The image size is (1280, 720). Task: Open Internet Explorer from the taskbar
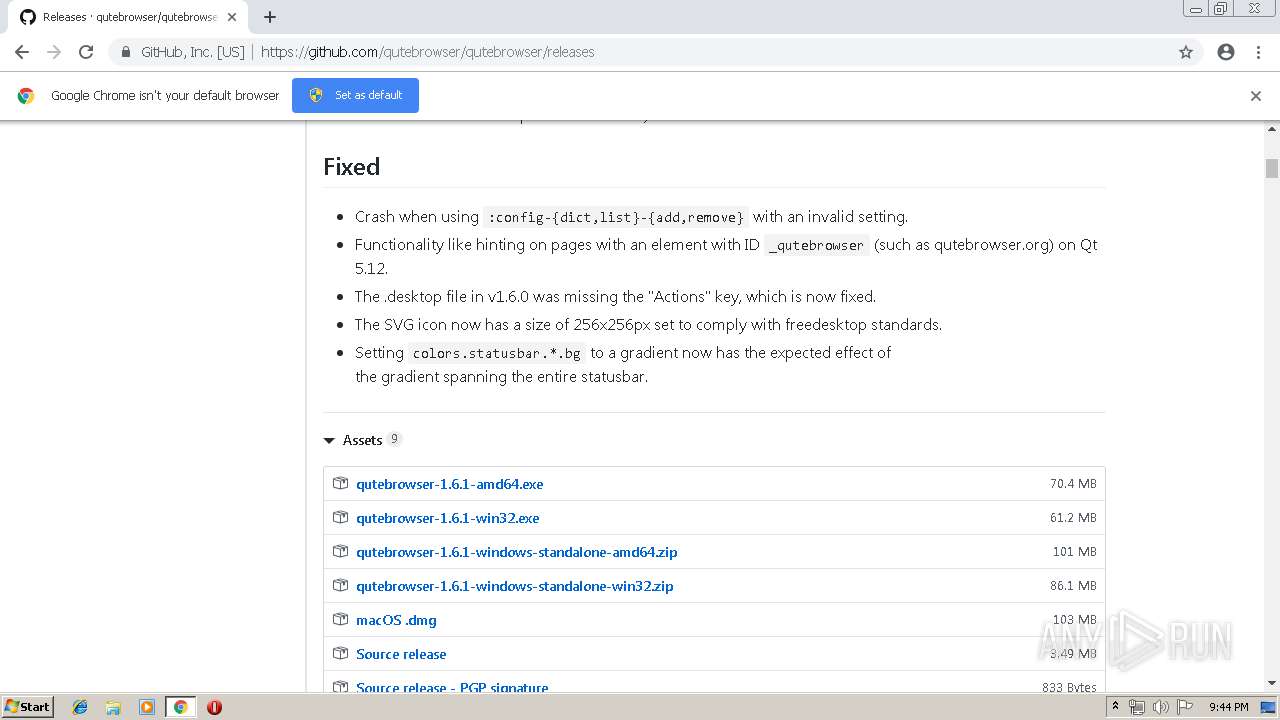point(80,707)
